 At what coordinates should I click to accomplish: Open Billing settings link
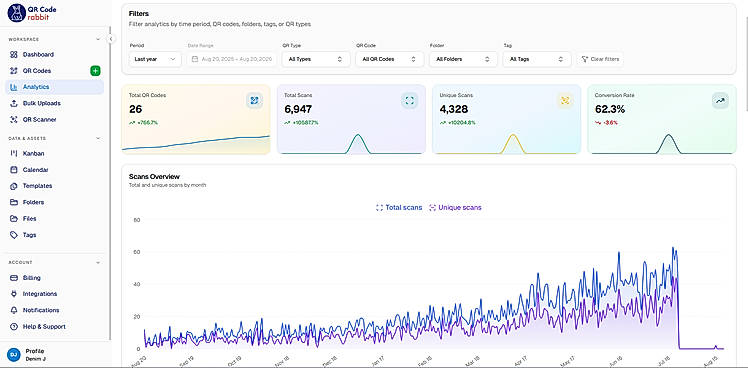click(x=54, y=278)
